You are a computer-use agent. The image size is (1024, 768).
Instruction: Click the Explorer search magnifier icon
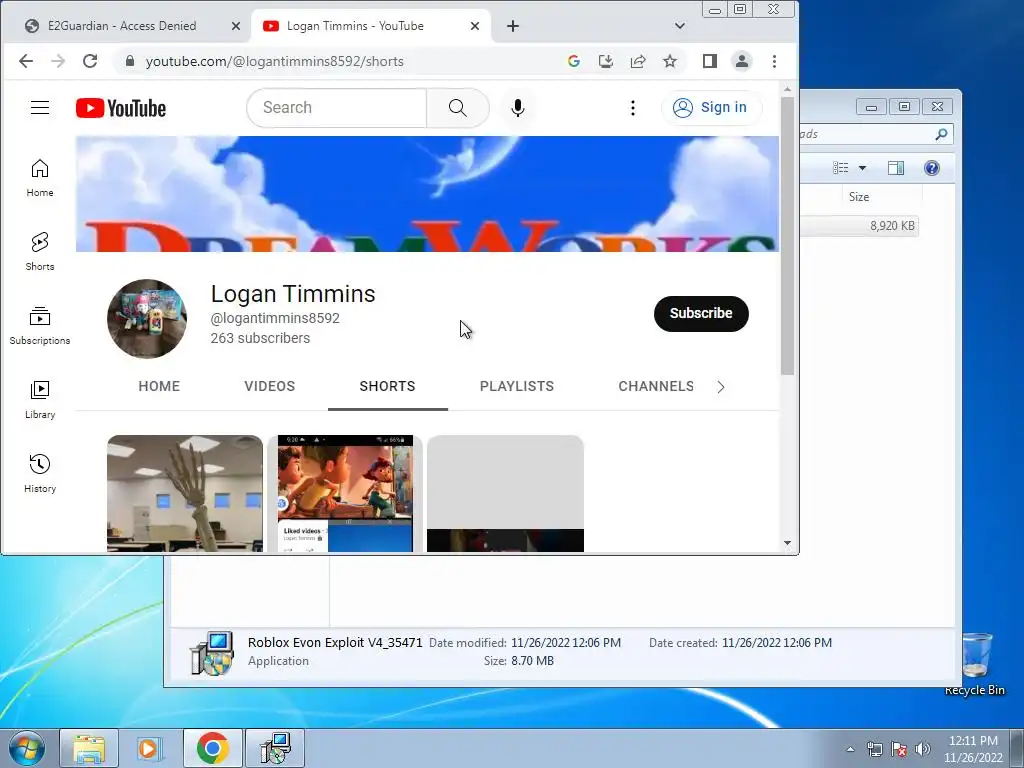[x=941, y=134]
